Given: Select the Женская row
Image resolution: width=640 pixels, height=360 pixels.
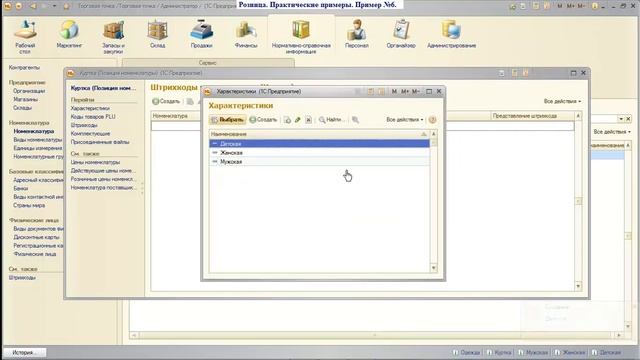Looking at the screenshot, I should [x=319, y=153].
